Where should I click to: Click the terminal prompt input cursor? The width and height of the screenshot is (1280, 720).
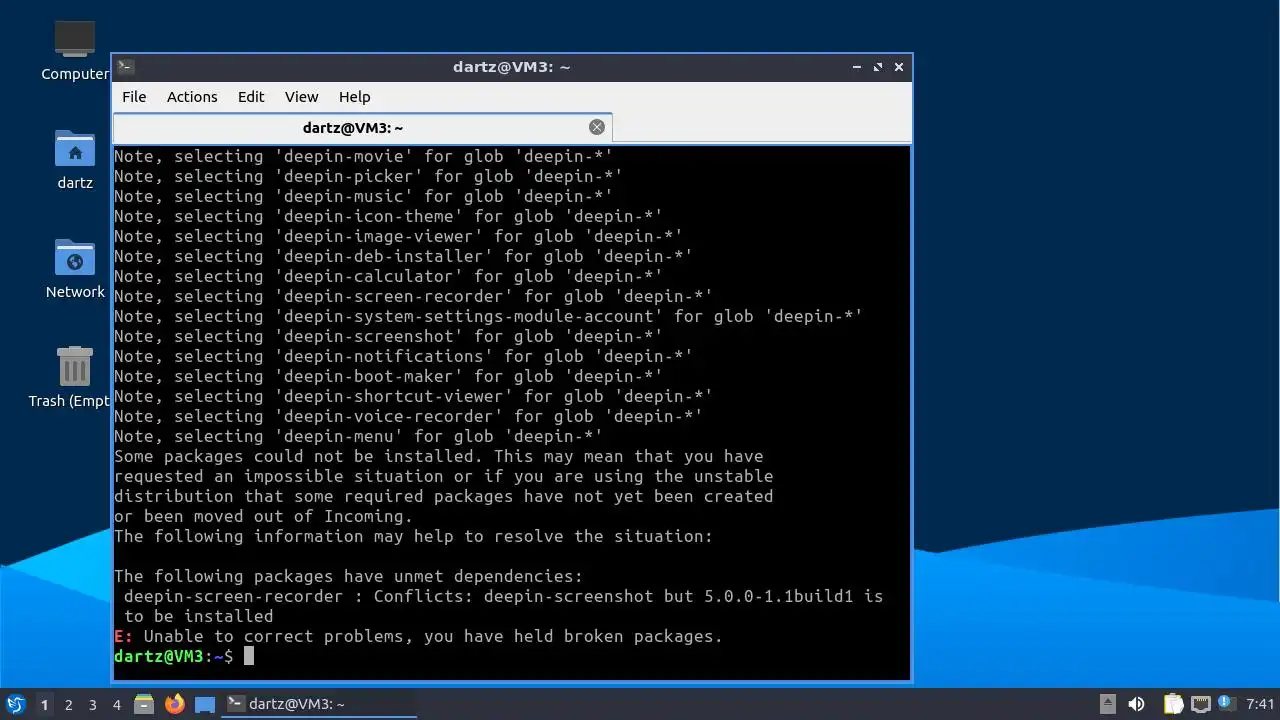click(249, 656)
